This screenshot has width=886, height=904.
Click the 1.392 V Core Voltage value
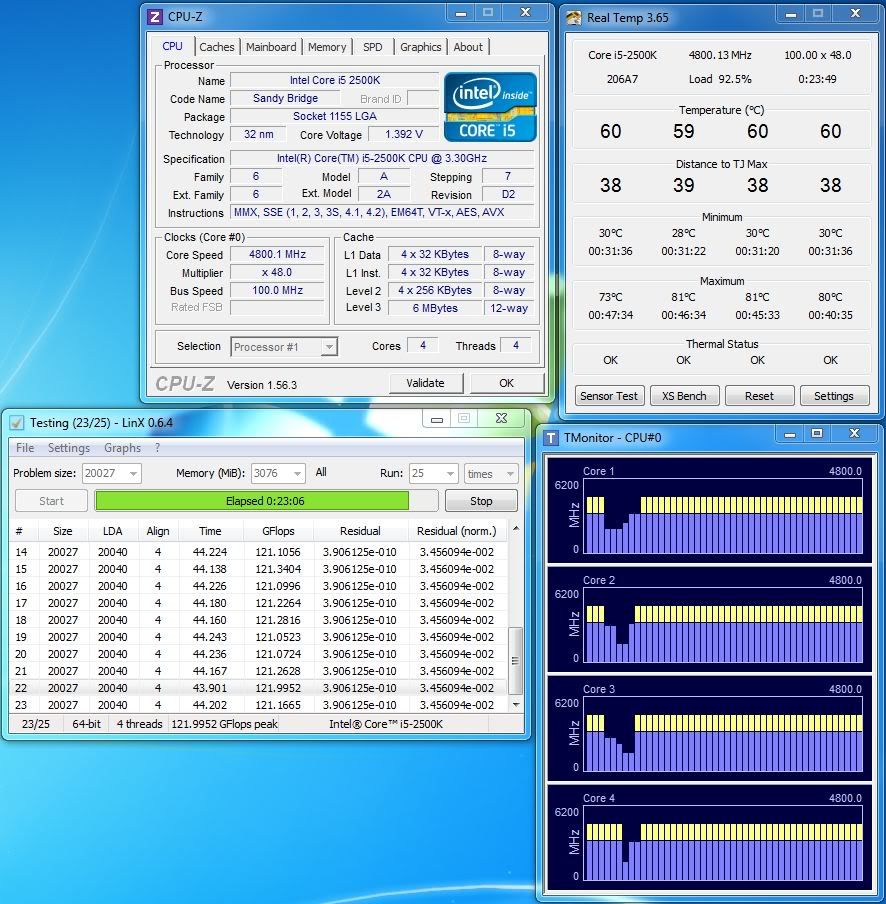[x=404, y=134]
